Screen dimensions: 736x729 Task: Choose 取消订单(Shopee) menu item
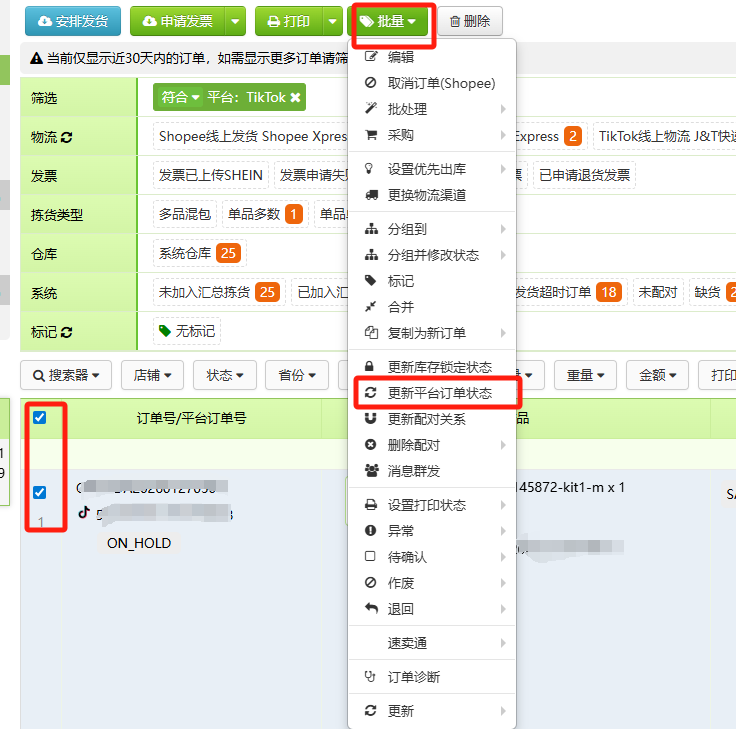[x=441, y=83]
